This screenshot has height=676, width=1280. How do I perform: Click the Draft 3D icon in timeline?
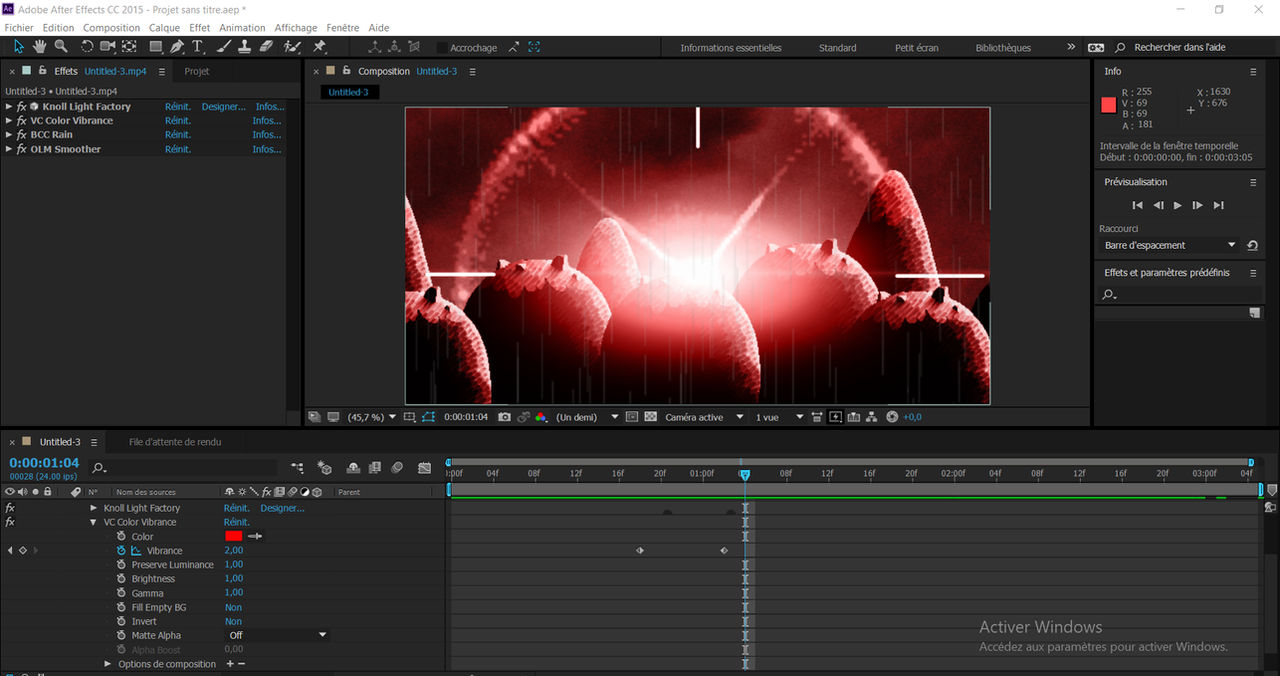coord(324,467)
